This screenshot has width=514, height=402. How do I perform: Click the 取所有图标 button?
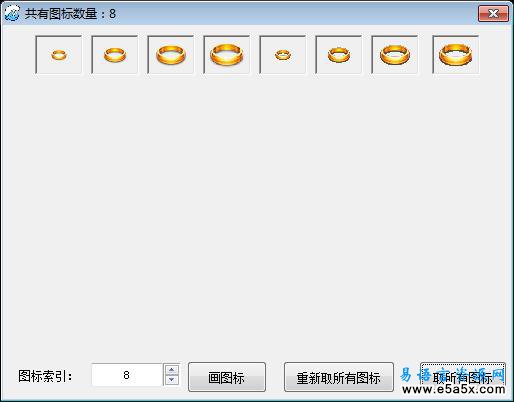pos(463,377)
